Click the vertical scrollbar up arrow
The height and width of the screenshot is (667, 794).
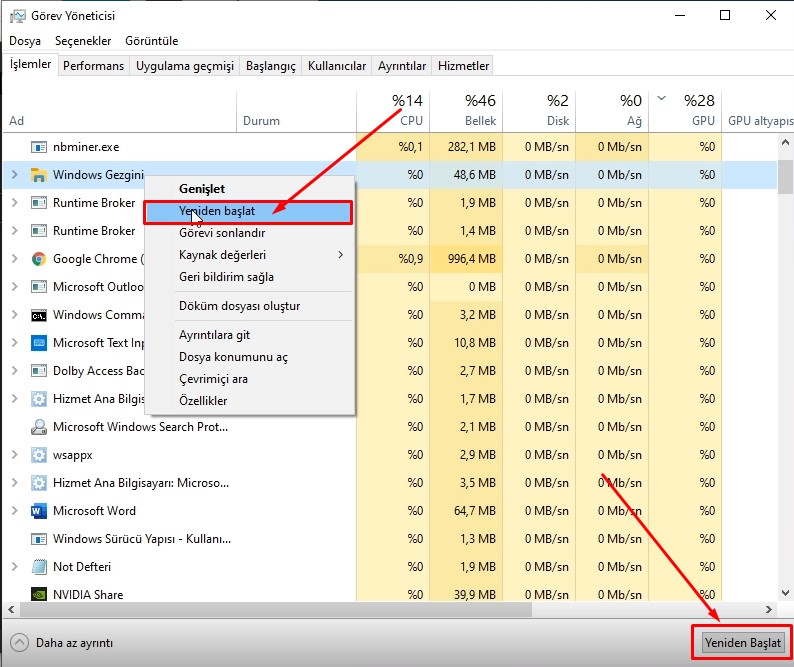click(x=785, y=143)
